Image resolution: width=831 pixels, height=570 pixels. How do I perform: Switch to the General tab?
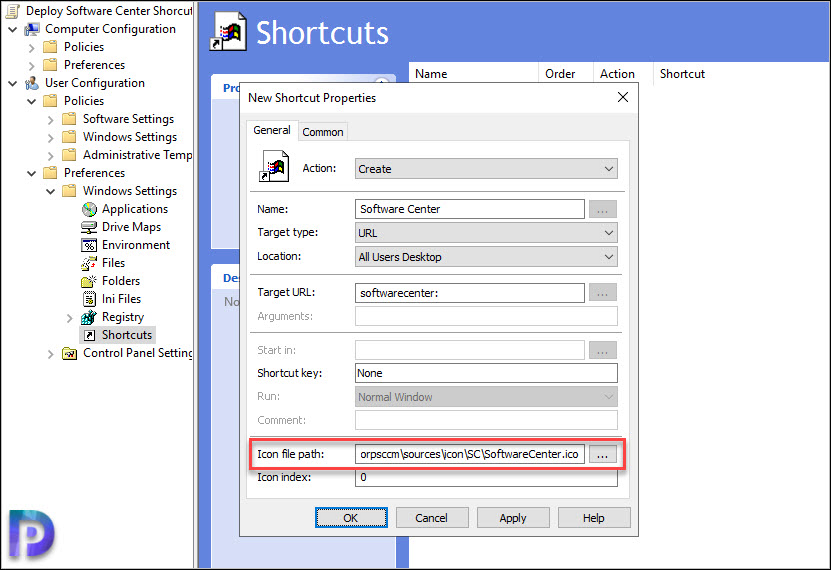(271, 130)
